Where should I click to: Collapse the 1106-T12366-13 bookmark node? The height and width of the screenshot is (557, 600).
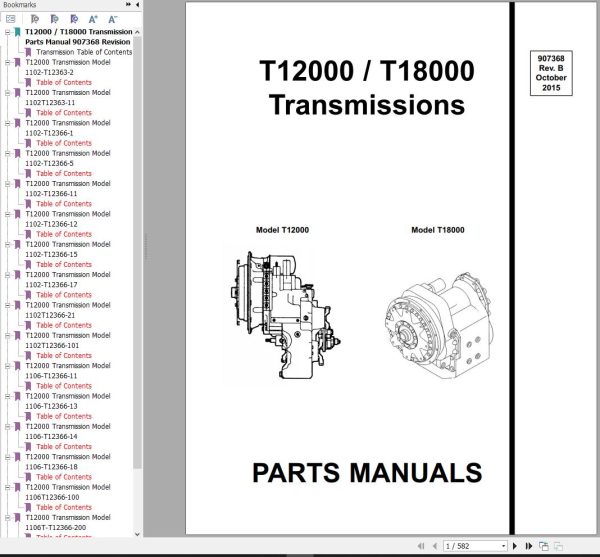(7, 396)
